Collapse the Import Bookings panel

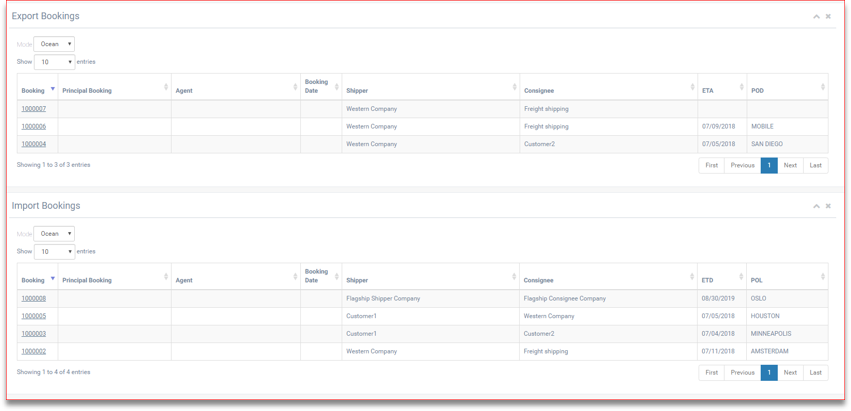[816, 206]
